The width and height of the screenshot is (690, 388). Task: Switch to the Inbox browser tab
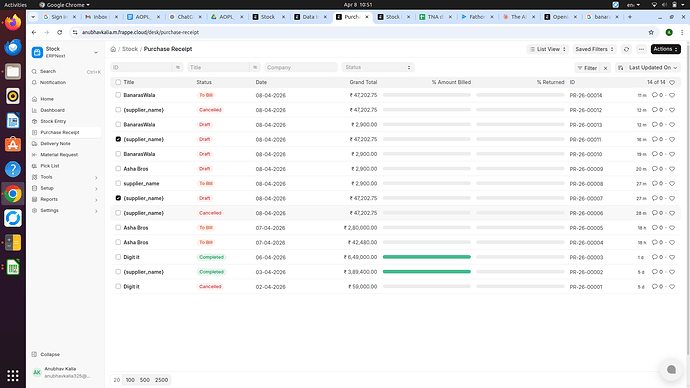click(101, 17)
